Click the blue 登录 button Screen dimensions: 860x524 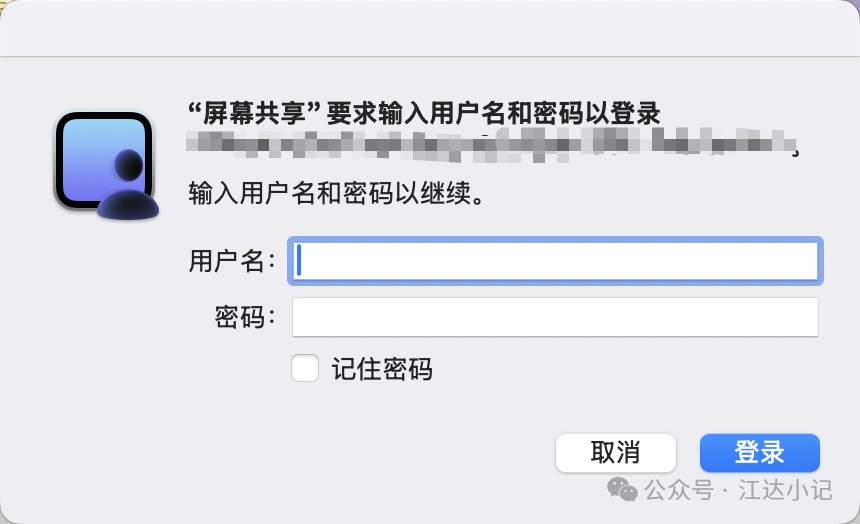[760, 453]
